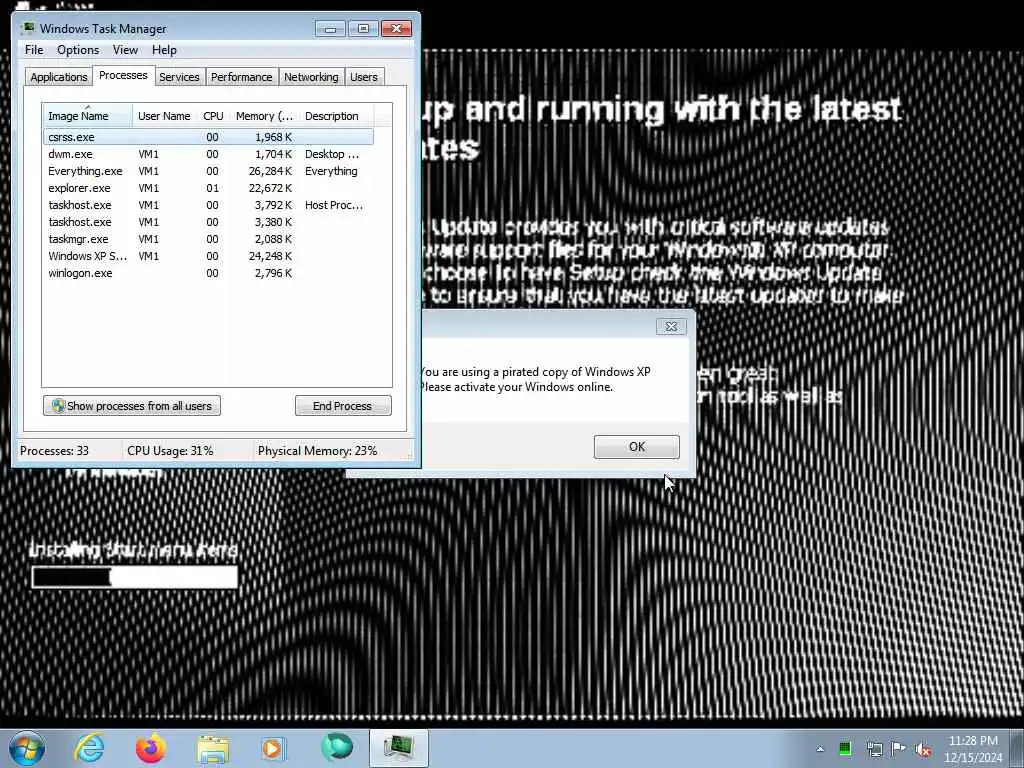Open the Options menu

tap(78, 50)
